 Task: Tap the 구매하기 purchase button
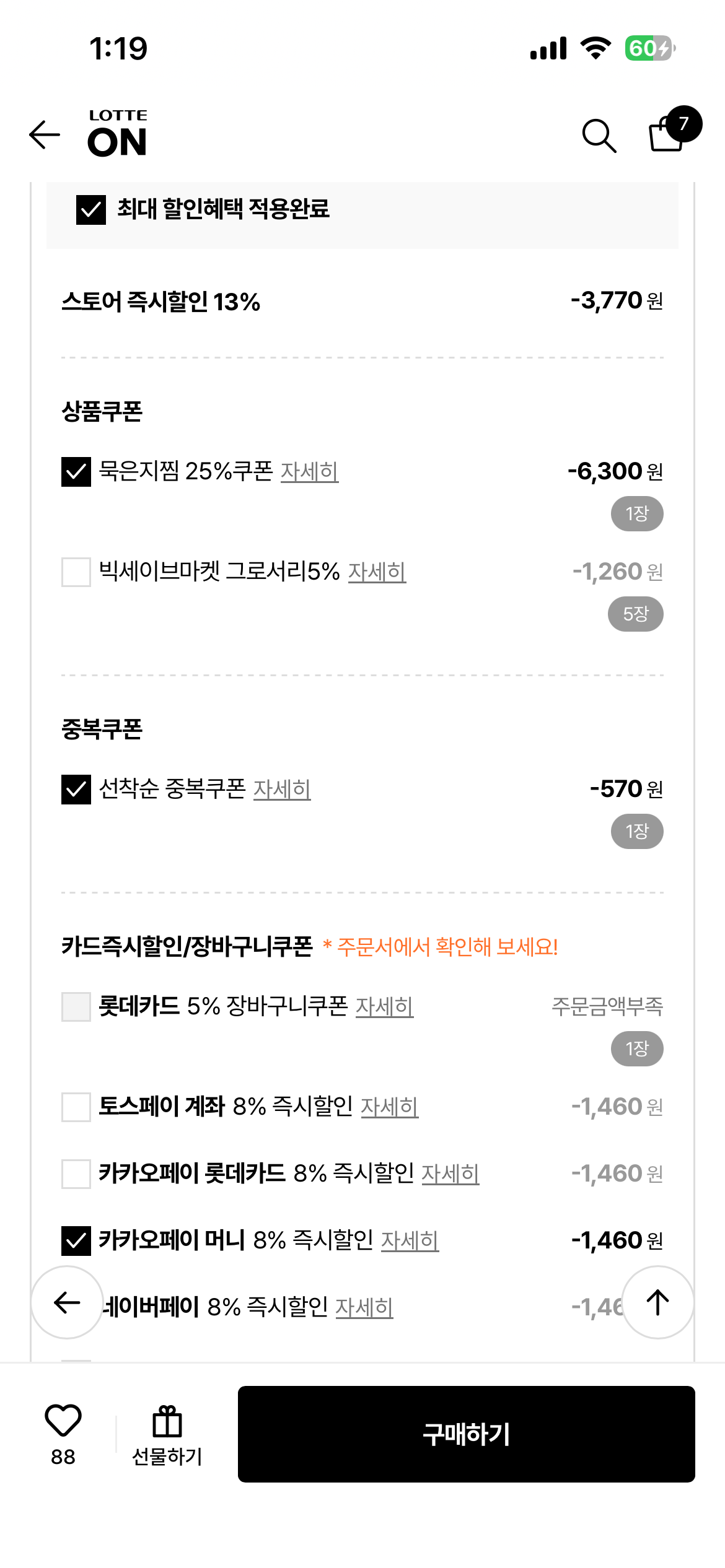(467, 1434)
